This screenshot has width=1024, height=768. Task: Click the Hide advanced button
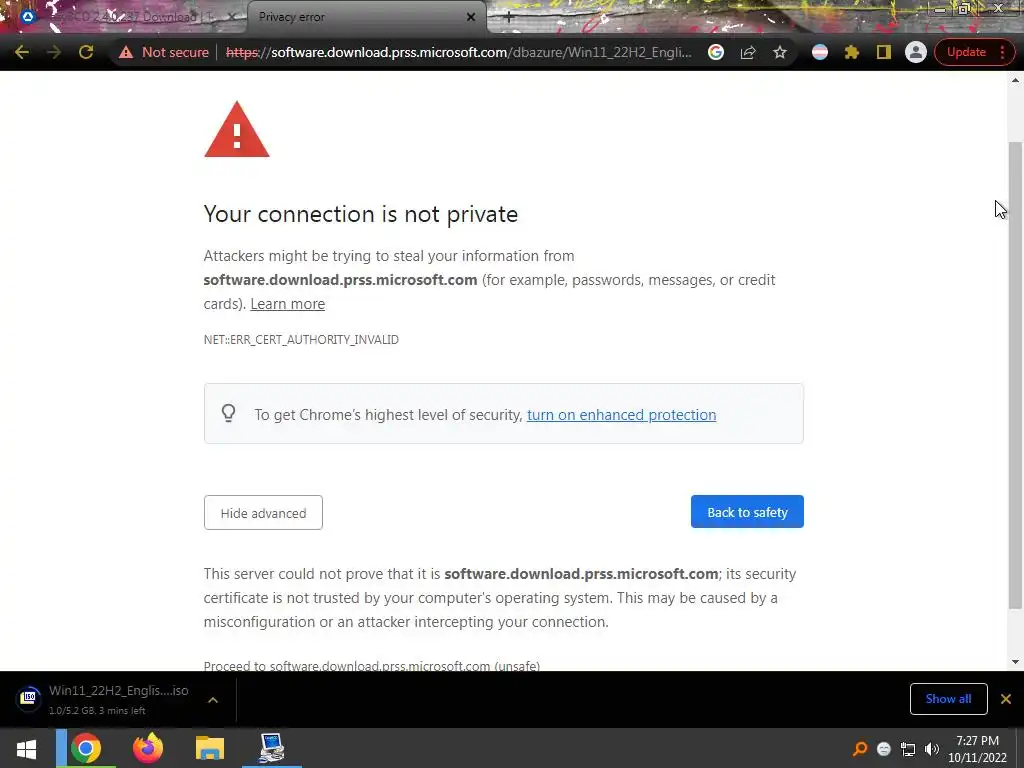263,513
